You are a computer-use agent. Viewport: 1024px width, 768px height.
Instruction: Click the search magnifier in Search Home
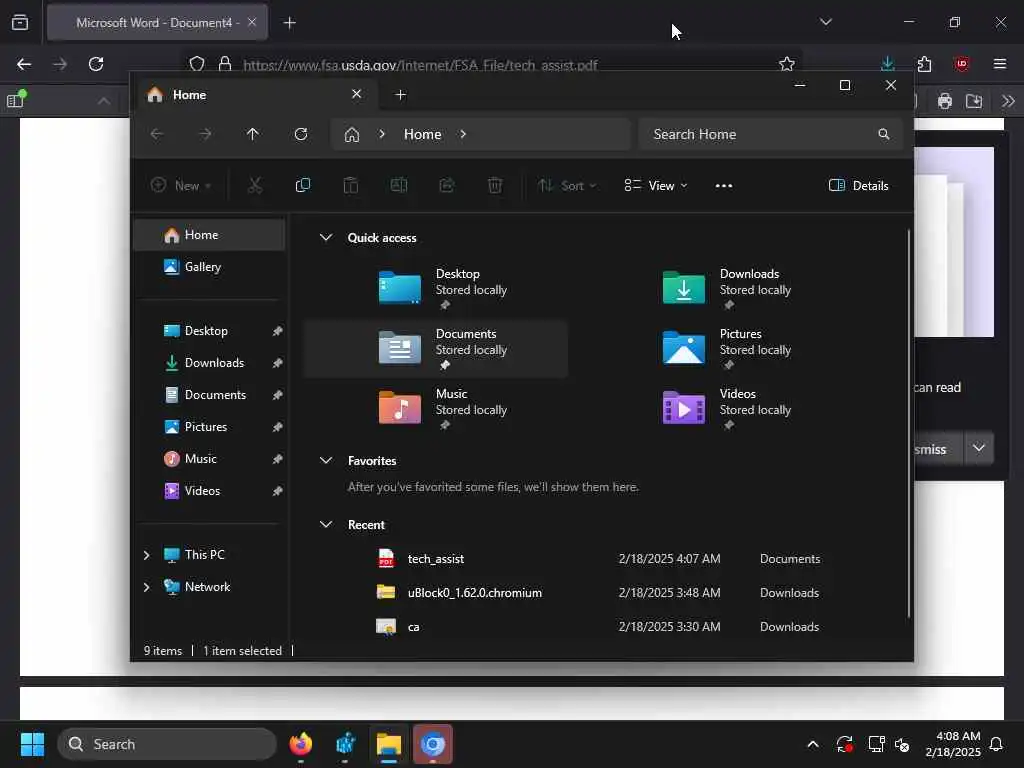(x=884, y=134)
